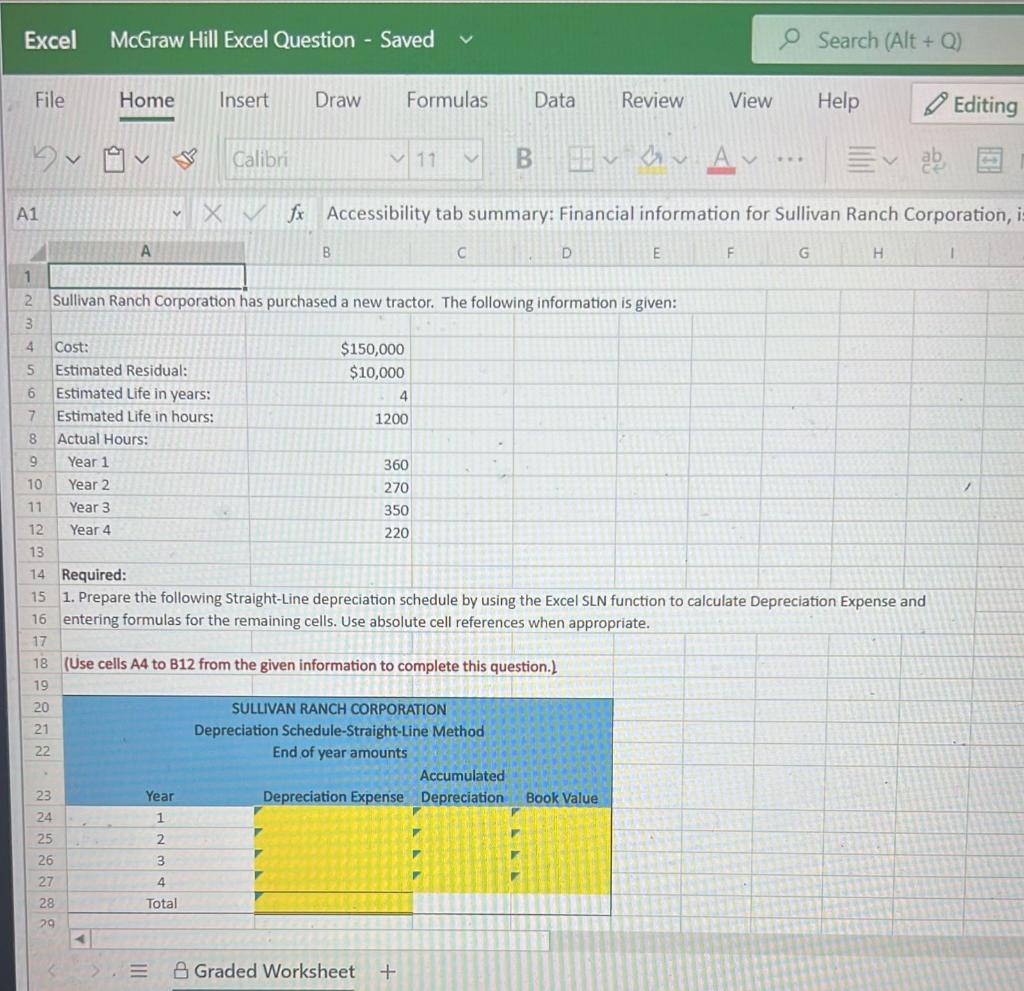Confirm cell entry with the checkmark icon
The image size is (1024, 991).
pos(251,214)
